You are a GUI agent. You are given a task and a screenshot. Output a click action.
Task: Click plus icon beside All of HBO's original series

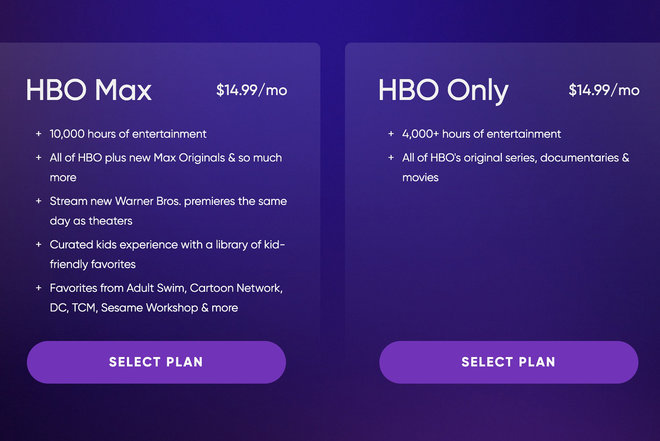(391, 157)
